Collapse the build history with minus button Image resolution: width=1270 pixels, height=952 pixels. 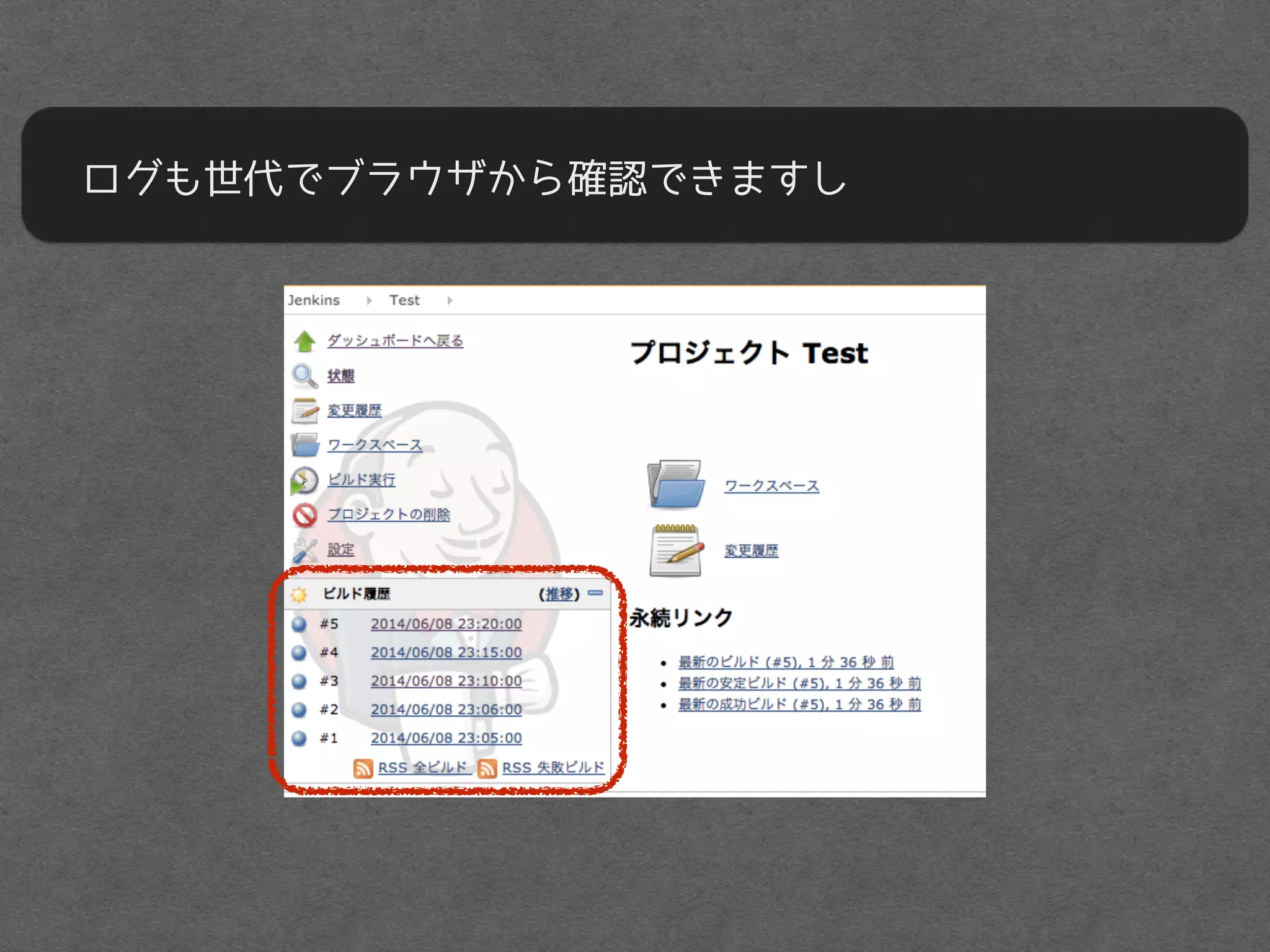(x=595, y=593)
